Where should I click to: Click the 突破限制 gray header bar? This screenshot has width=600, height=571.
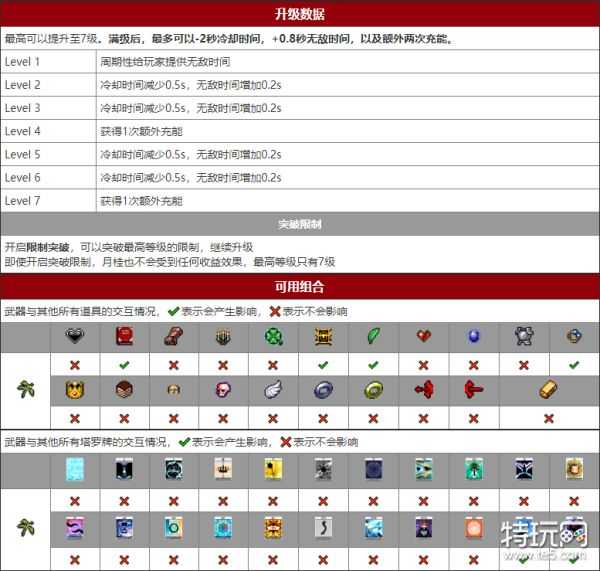pos(299,223)
